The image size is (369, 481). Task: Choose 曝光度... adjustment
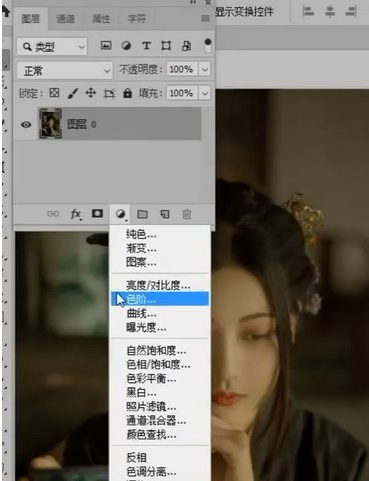[160, 328]
